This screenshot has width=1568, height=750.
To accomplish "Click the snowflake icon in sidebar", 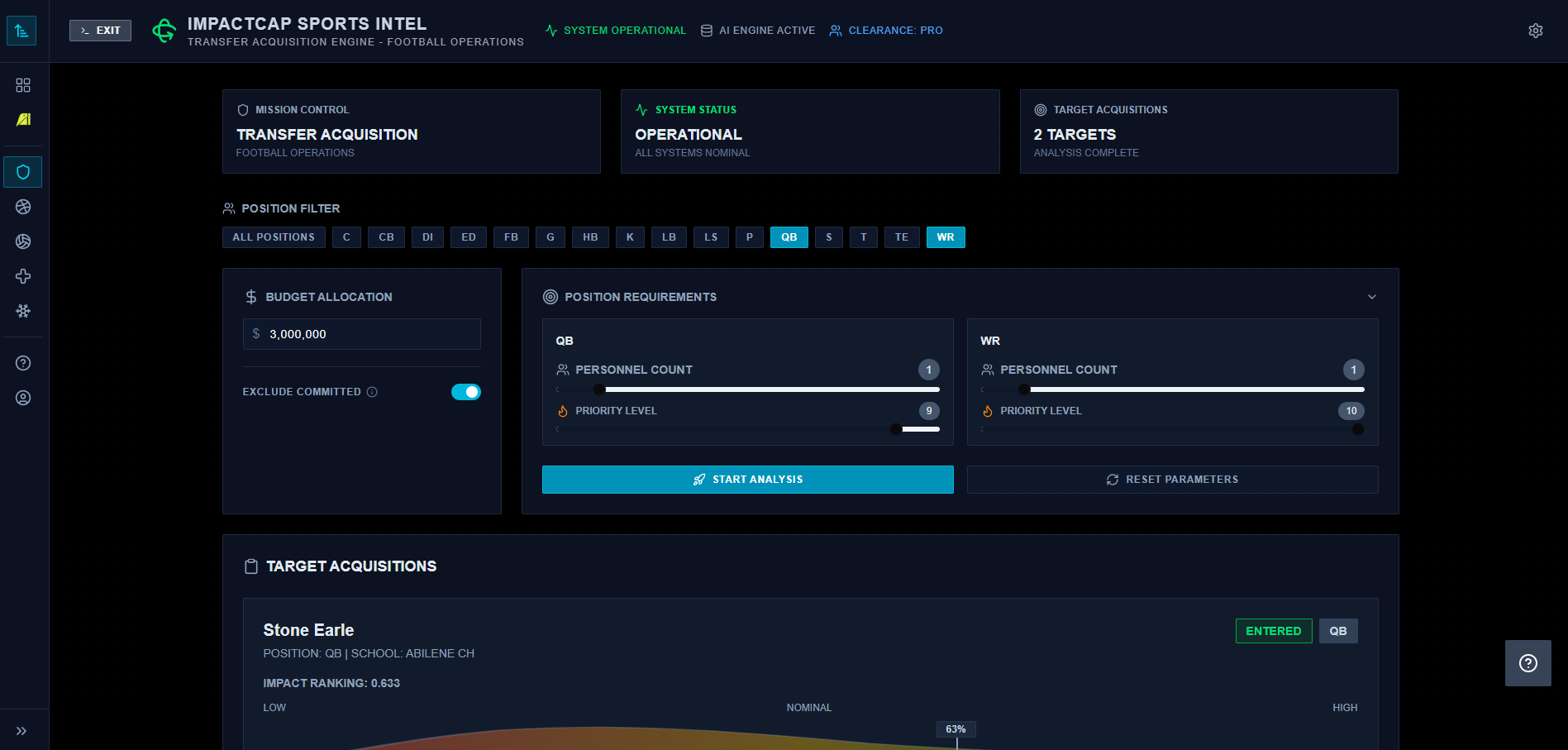I will pyautogui.click(x=23, y=311).
